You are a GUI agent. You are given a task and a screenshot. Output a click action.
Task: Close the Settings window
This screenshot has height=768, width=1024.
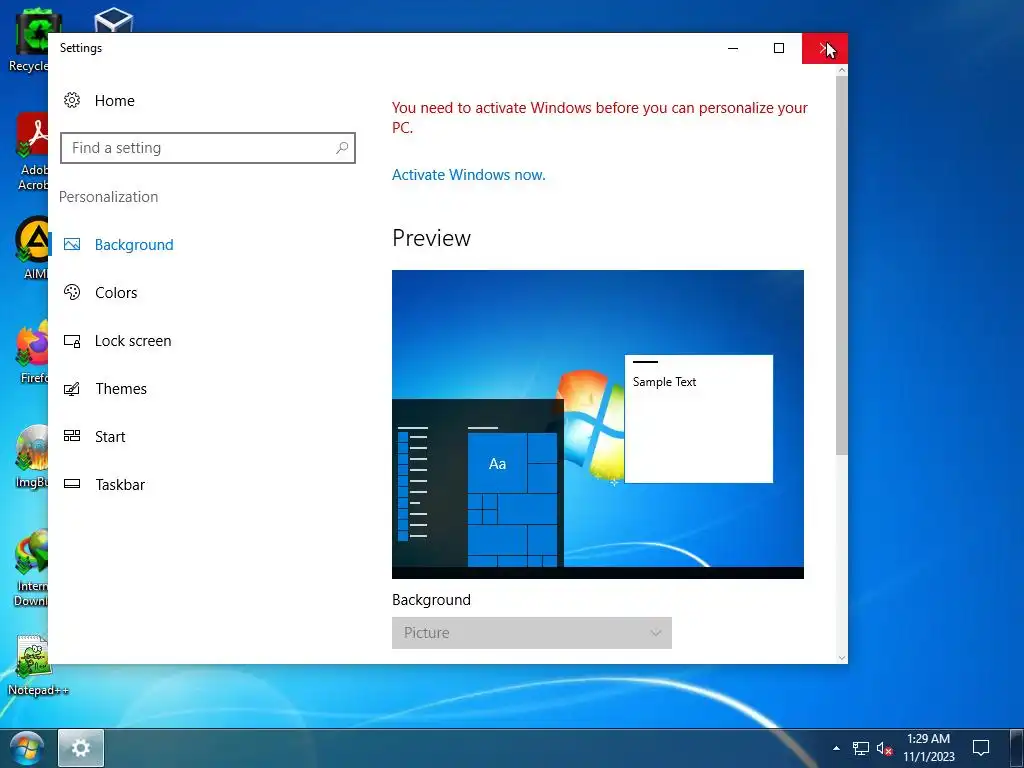[x=825, y=48]
